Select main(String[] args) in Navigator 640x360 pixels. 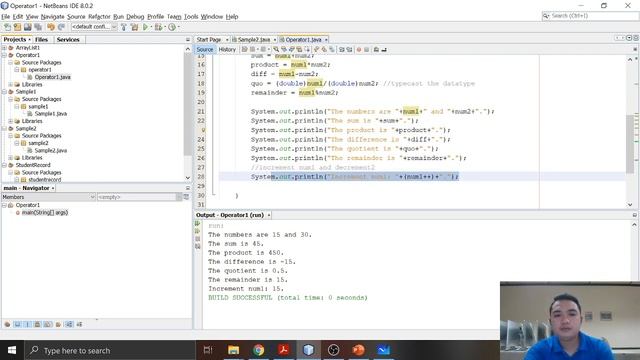point(44,213)
